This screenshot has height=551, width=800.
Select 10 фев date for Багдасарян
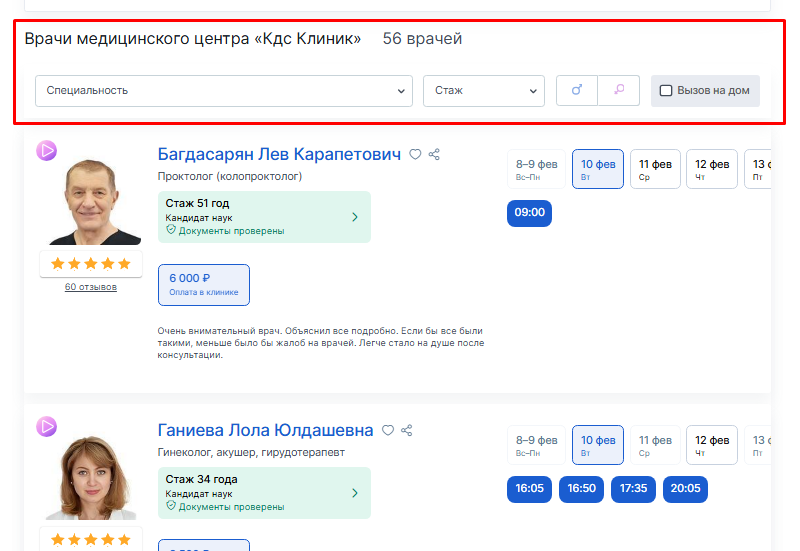coord(598,169)
